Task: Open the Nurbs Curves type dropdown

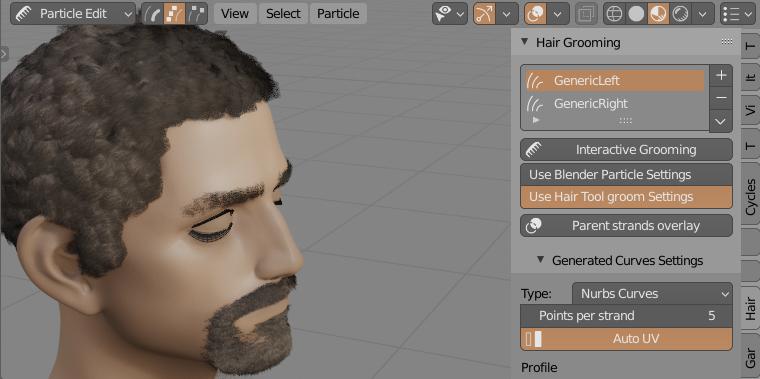Action: coord(652,294)
